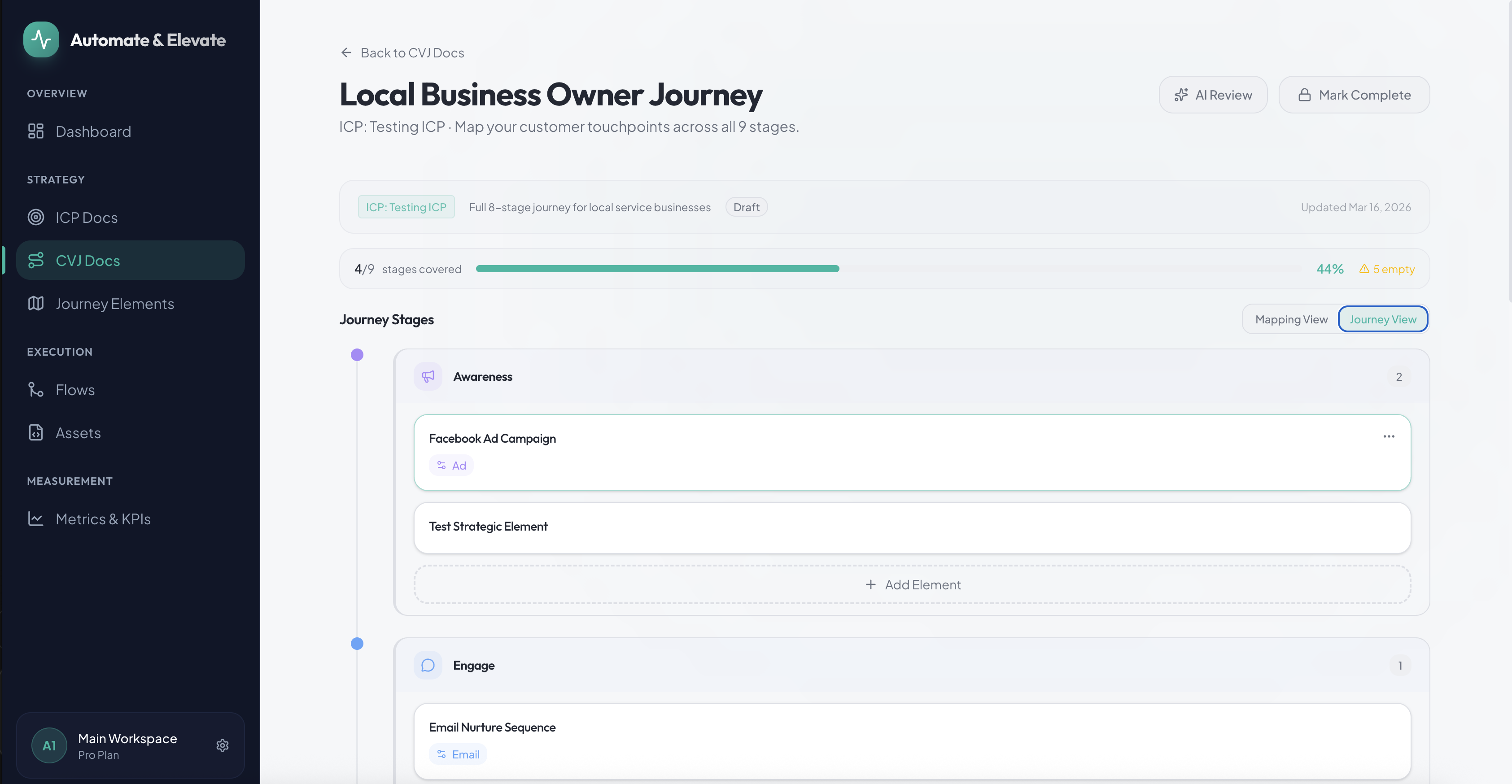Select CVJ Docs sidebar item

[130, 261]
